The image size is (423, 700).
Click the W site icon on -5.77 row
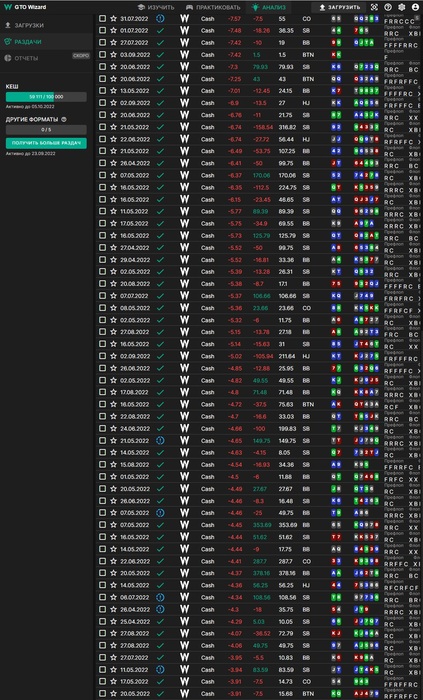pyautogui.click(x=184, y=212)
